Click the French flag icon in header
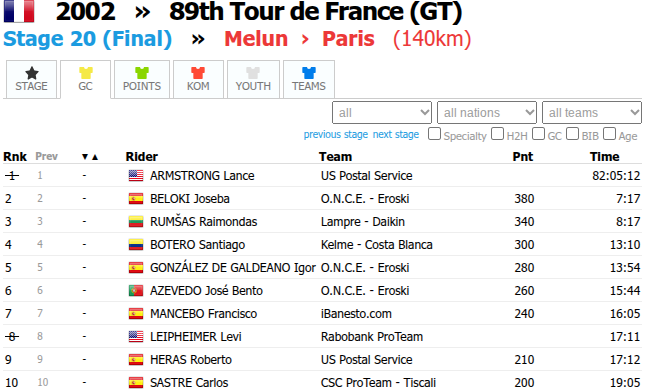Image resolution: width=646 pixels, height=390 pixels. tap(19, 11)
